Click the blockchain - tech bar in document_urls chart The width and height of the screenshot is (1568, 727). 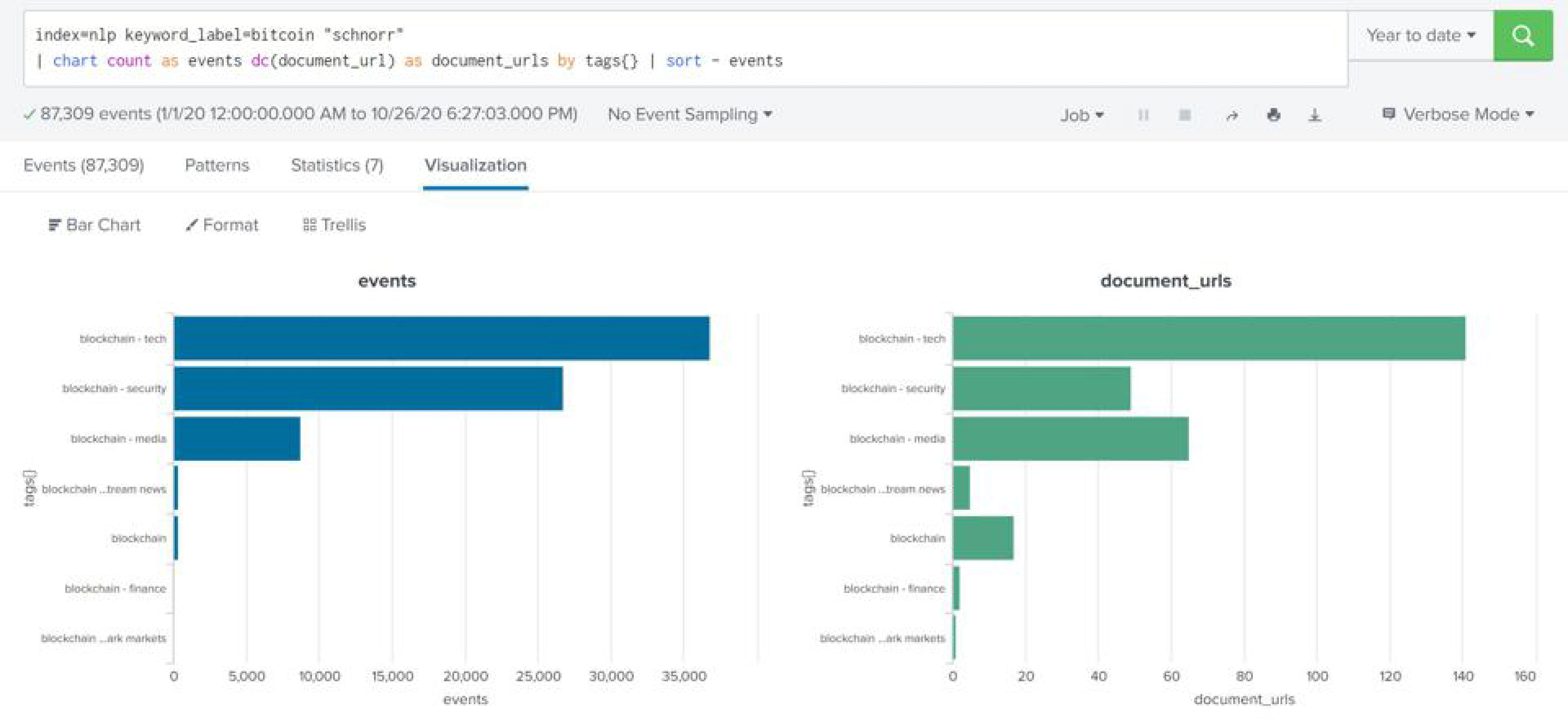point(1209,338)
